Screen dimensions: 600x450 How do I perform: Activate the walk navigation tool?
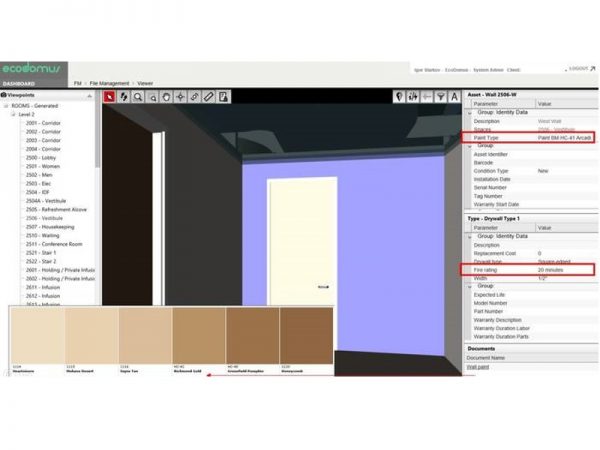click(124, 97)
